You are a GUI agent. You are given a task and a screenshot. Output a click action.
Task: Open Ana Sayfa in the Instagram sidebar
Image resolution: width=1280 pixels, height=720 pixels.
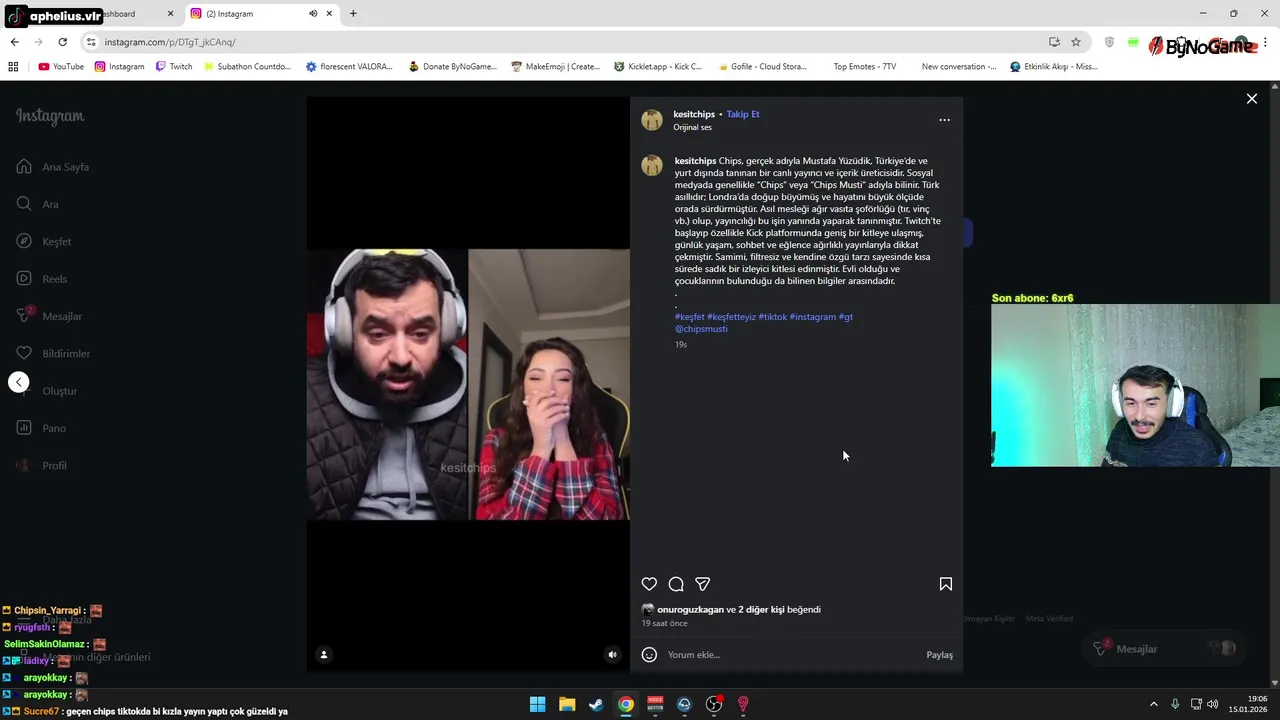click(54, 167)
